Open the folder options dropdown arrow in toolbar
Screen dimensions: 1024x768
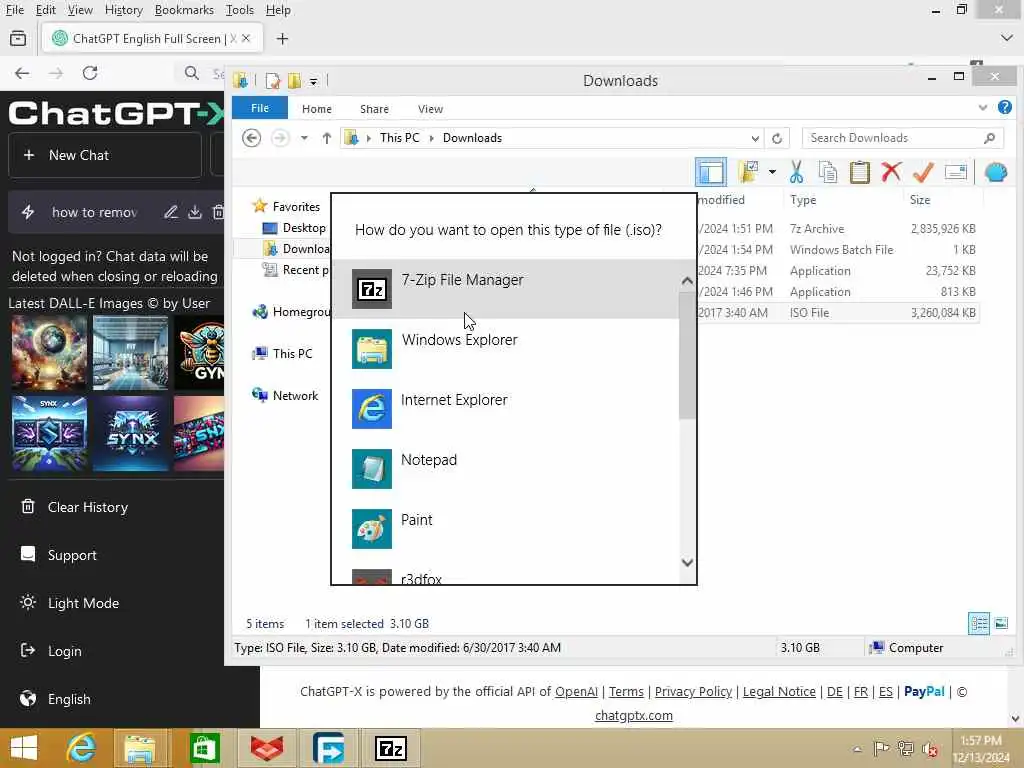click(772, 172)
